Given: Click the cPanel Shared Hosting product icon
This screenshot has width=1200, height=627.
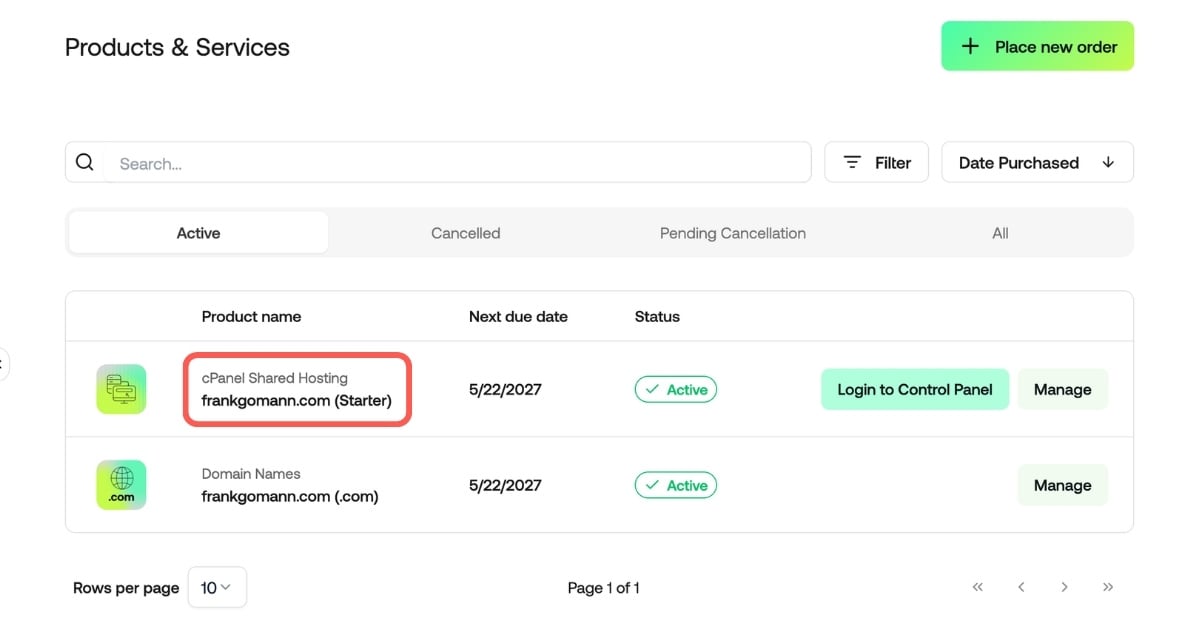Looking at the screenshot, I should 121,389.
